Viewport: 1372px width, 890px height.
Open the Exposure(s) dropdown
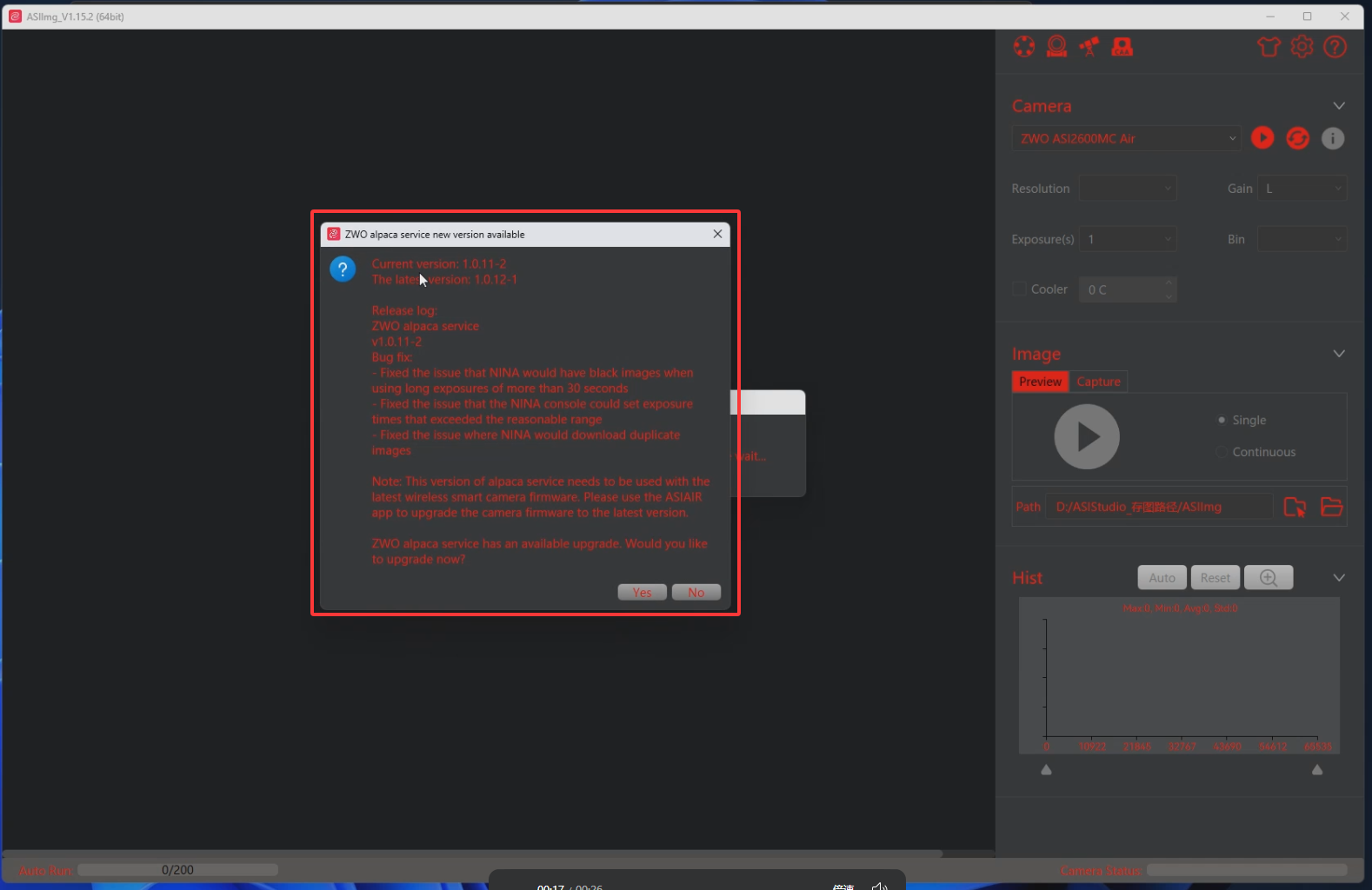1129,239
